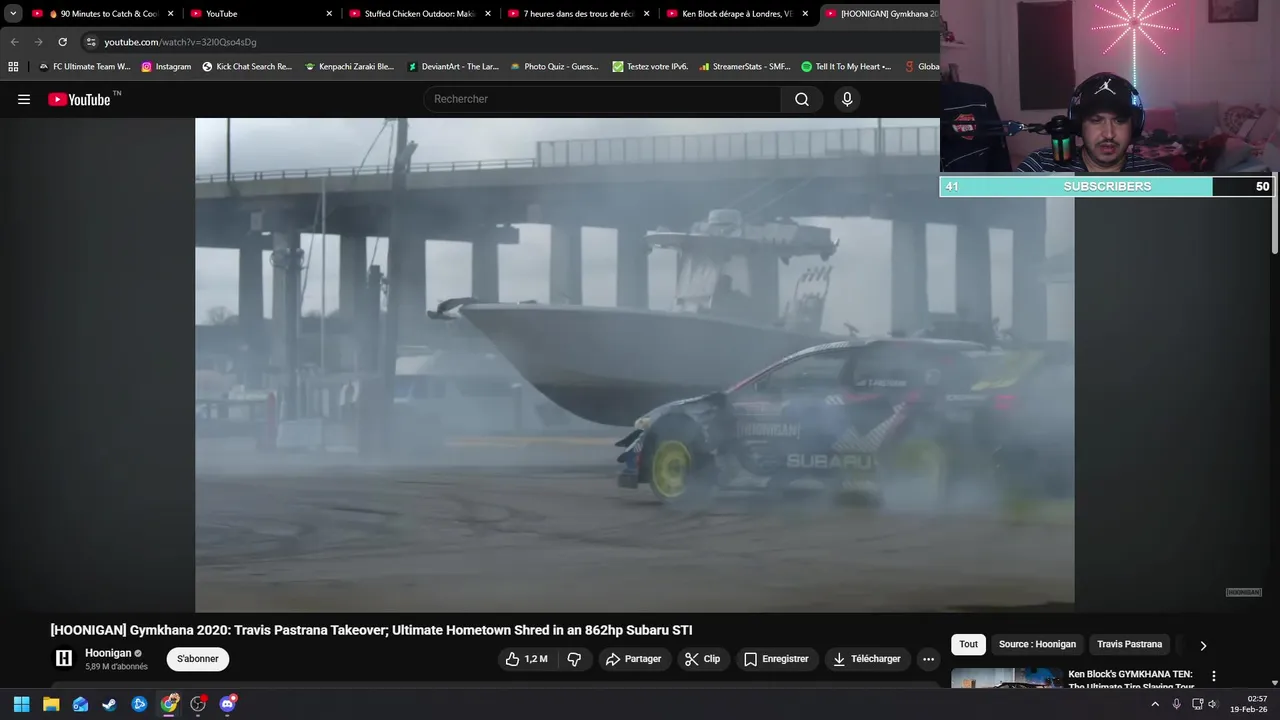Switch to 7 heures dans des trous tab
Viewport: 1280px width, 720px height.
579,14
